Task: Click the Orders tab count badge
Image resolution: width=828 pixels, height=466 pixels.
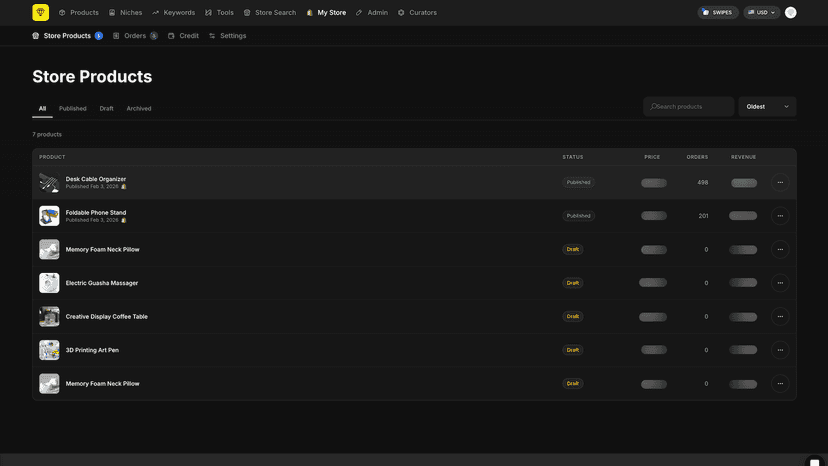Action: point(154,36)
